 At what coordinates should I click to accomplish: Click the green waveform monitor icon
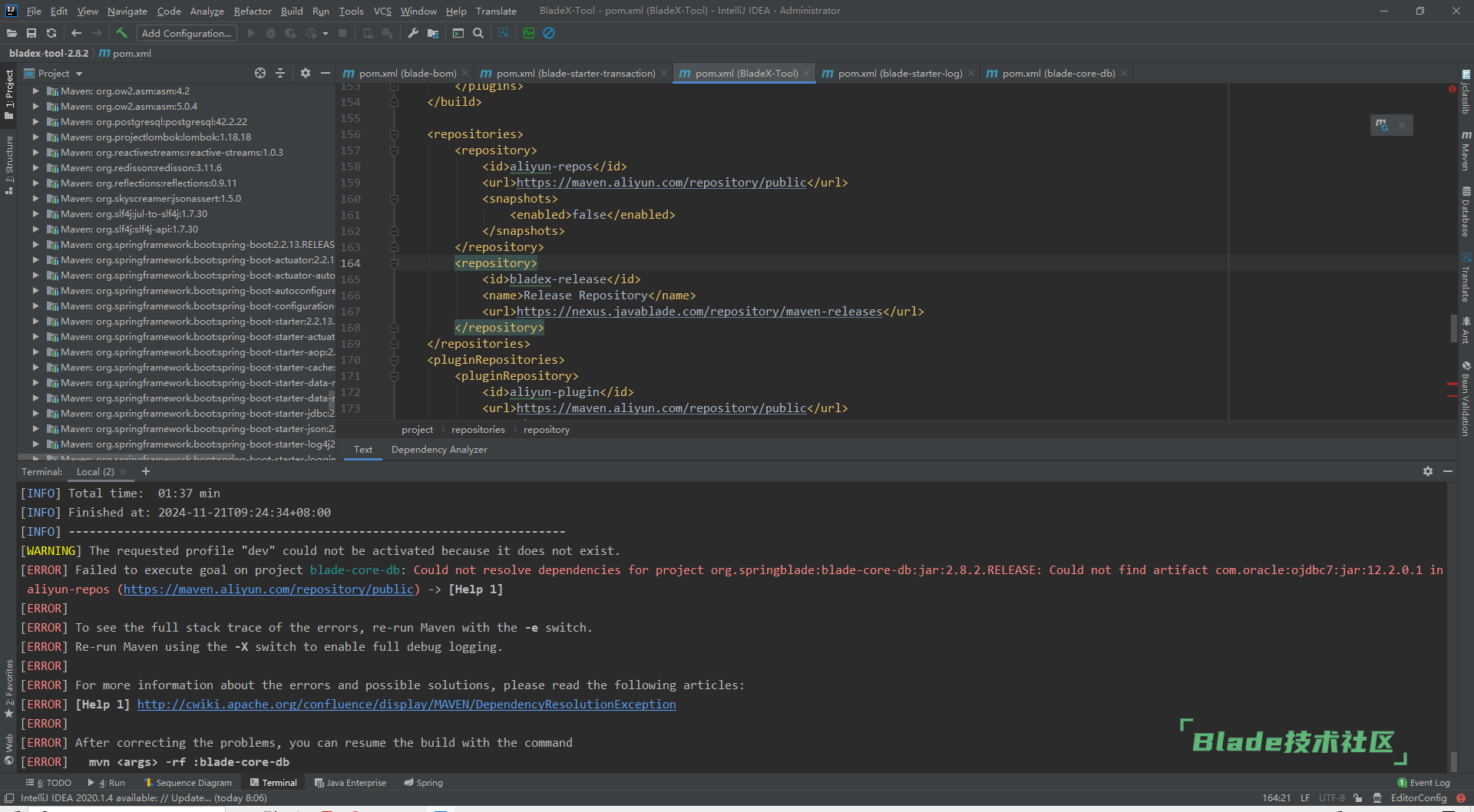[529, 33]
